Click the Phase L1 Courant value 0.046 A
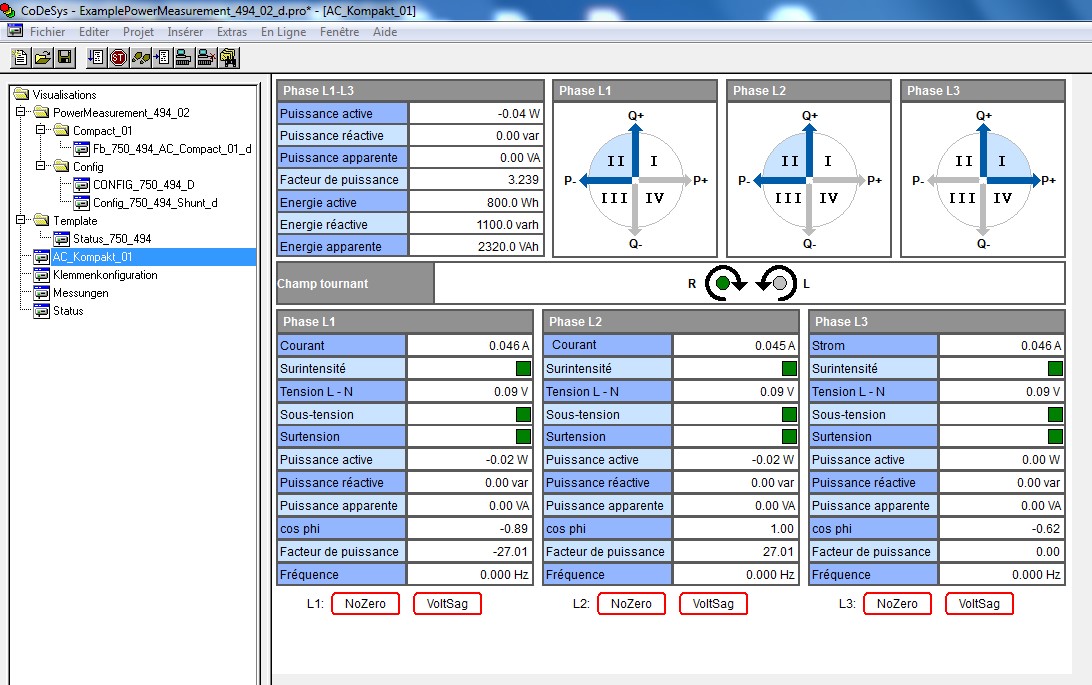The height and width of the screenshot is (685, 1092). tap(469, 345)
